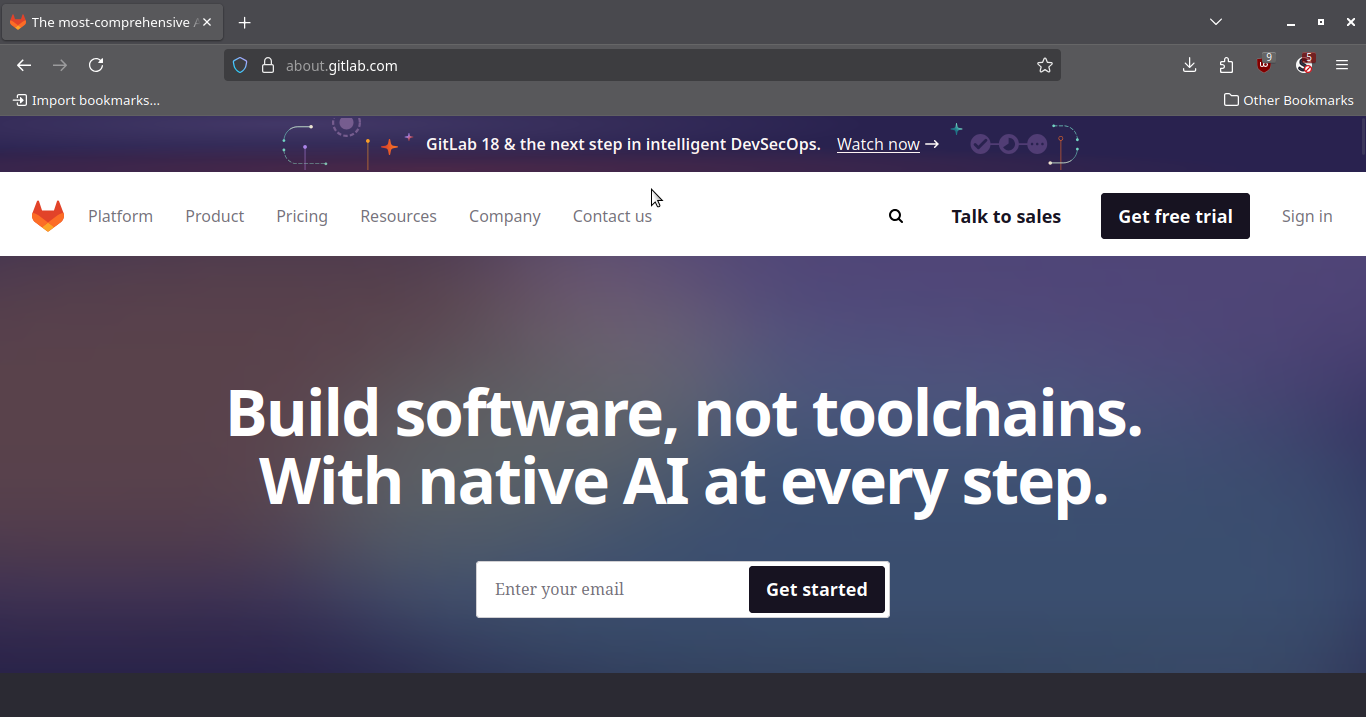The width and height of the screenshot is (1366, 717).
Task: Show site info via padlock icon
Action: click(267, 66)
